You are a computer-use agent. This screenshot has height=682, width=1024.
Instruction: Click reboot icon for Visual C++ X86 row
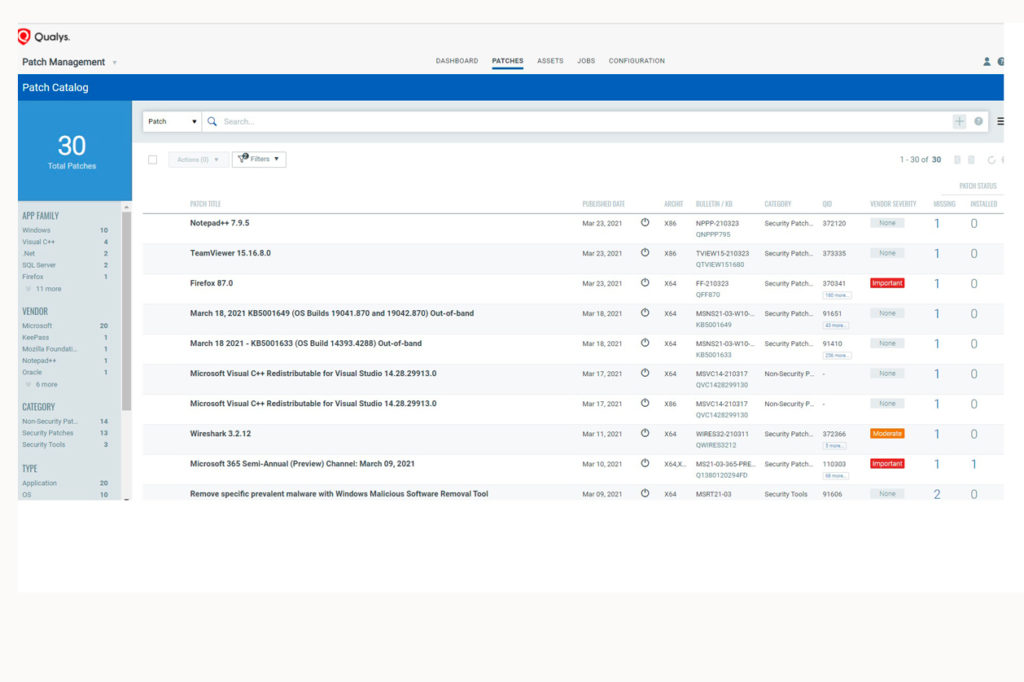[x=645, y=403]
